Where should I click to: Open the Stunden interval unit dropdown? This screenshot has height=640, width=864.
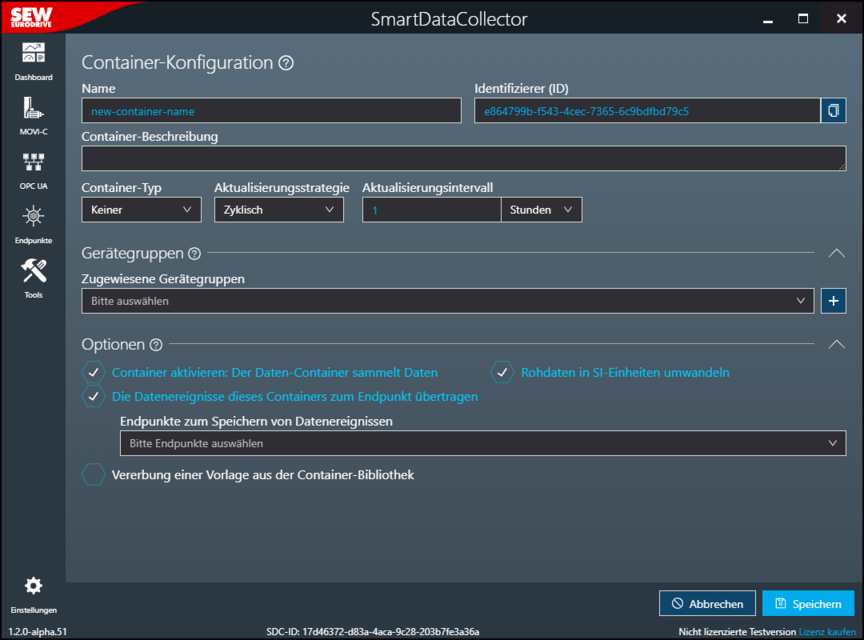[541, 210]
